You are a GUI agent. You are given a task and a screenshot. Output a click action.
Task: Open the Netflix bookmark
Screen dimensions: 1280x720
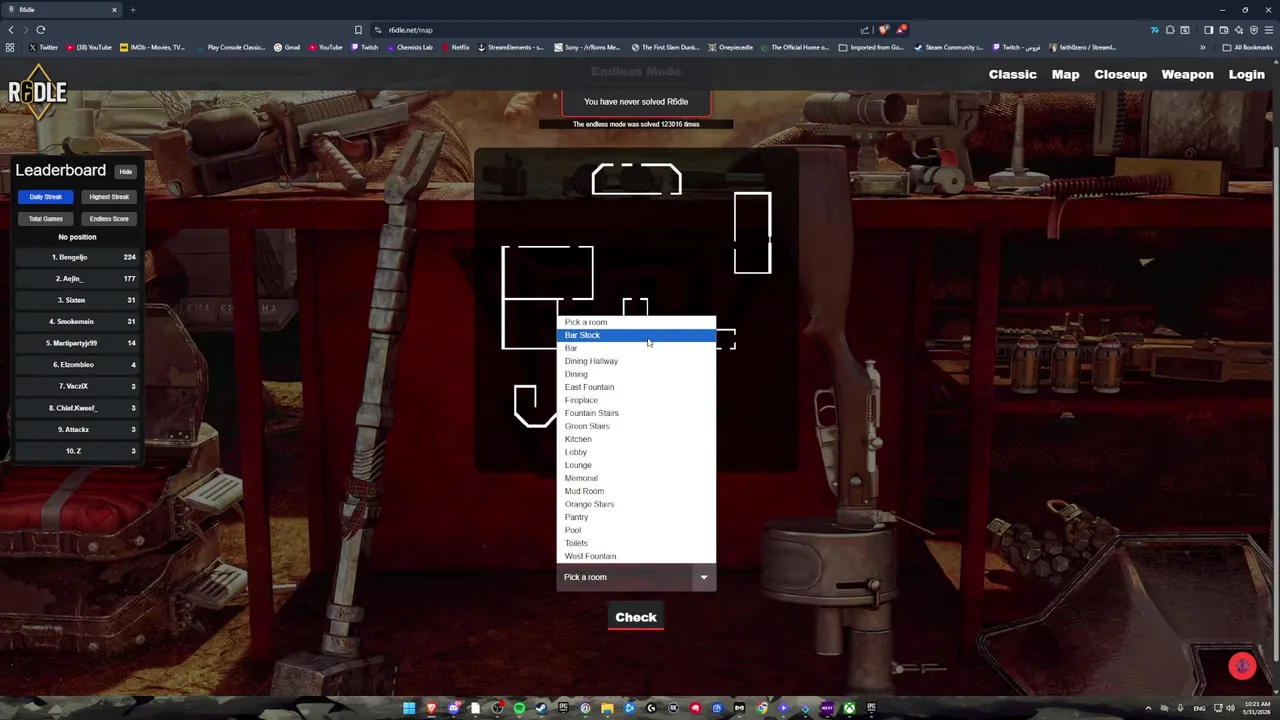coord(455,47)
